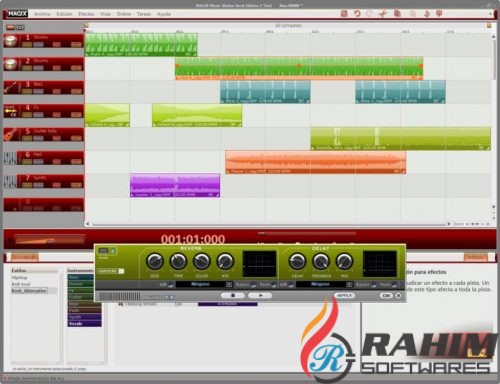Click the arranger scroll-up arrow on the right

point(494,37)
